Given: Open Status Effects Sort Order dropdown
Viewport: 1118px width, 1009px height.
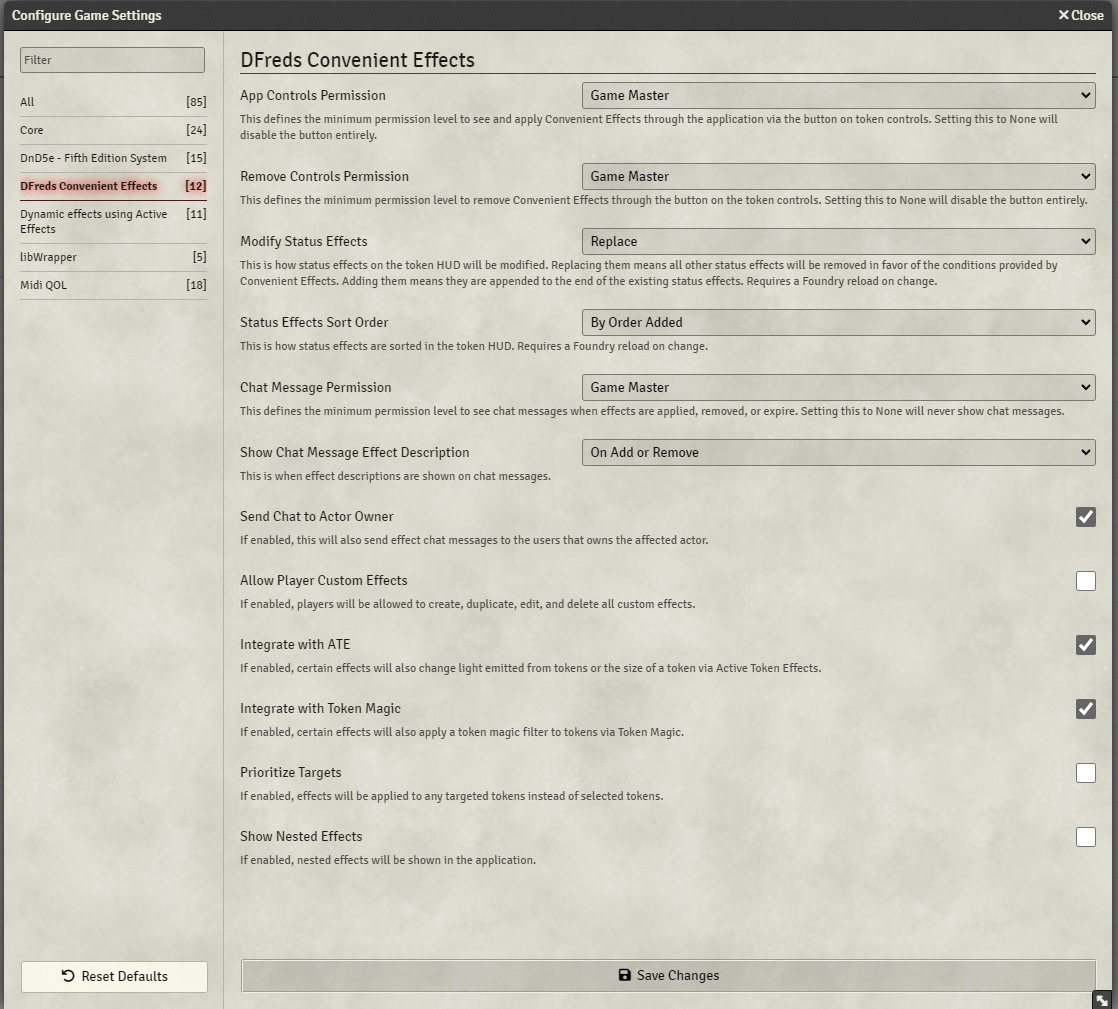Looking at the screenshot, I should [x=838, y=322].
